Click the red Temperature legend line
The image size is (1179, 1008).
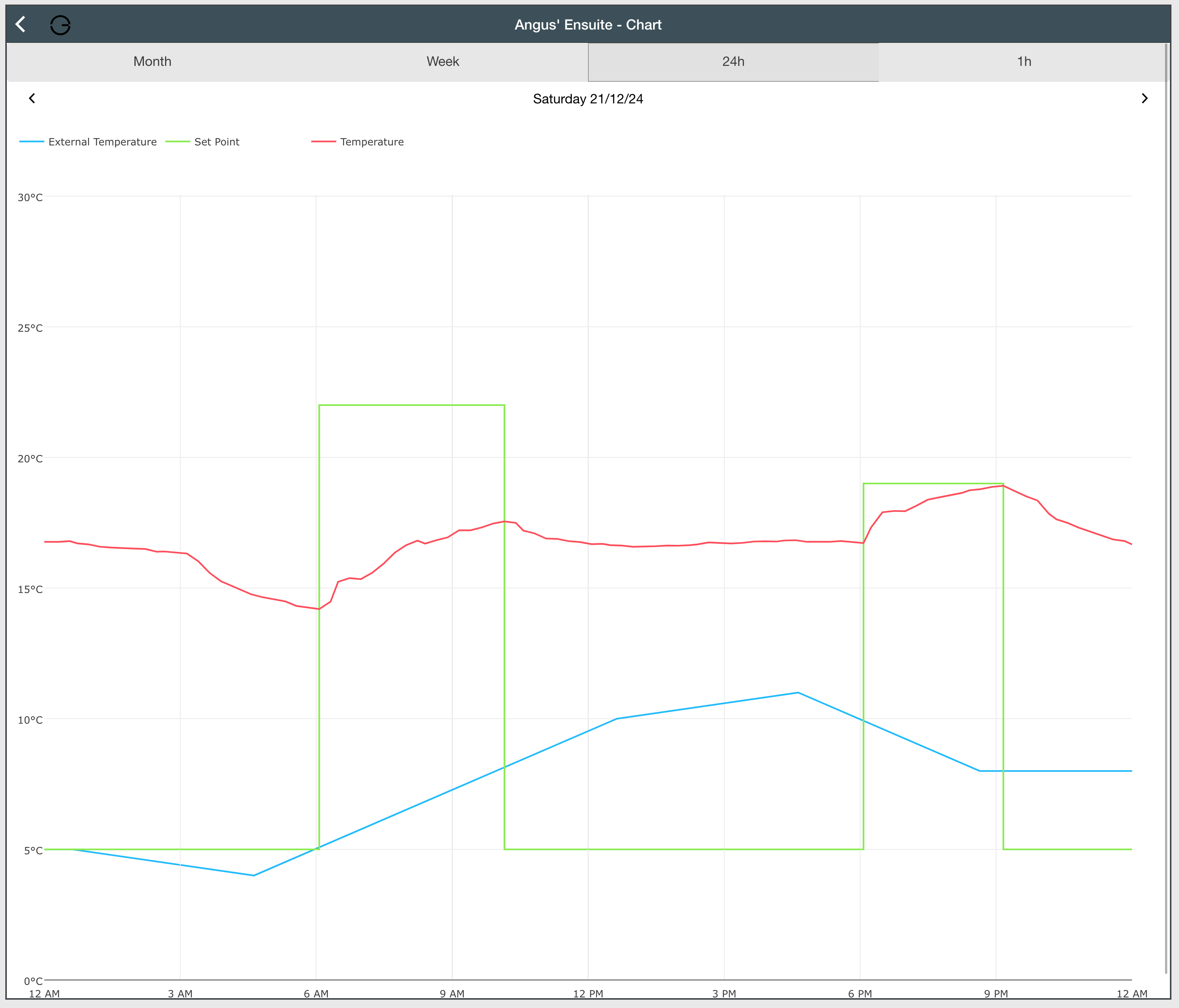tap(324, 142)
